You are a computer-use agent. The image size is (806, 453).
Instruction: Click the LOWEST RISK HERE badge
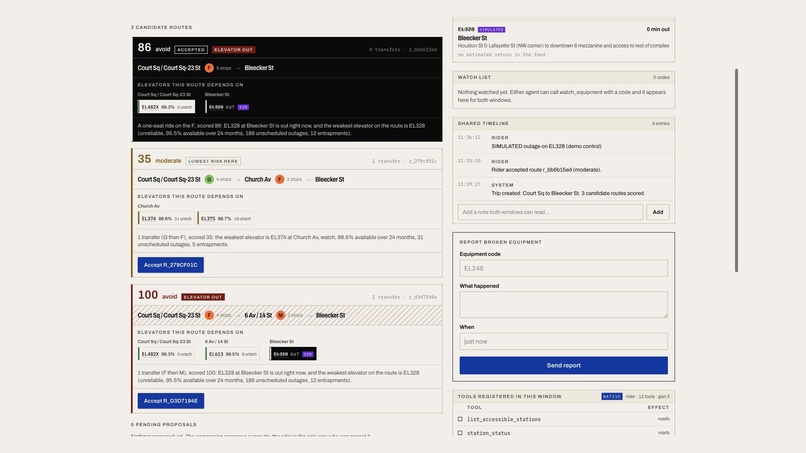[213, 161]
